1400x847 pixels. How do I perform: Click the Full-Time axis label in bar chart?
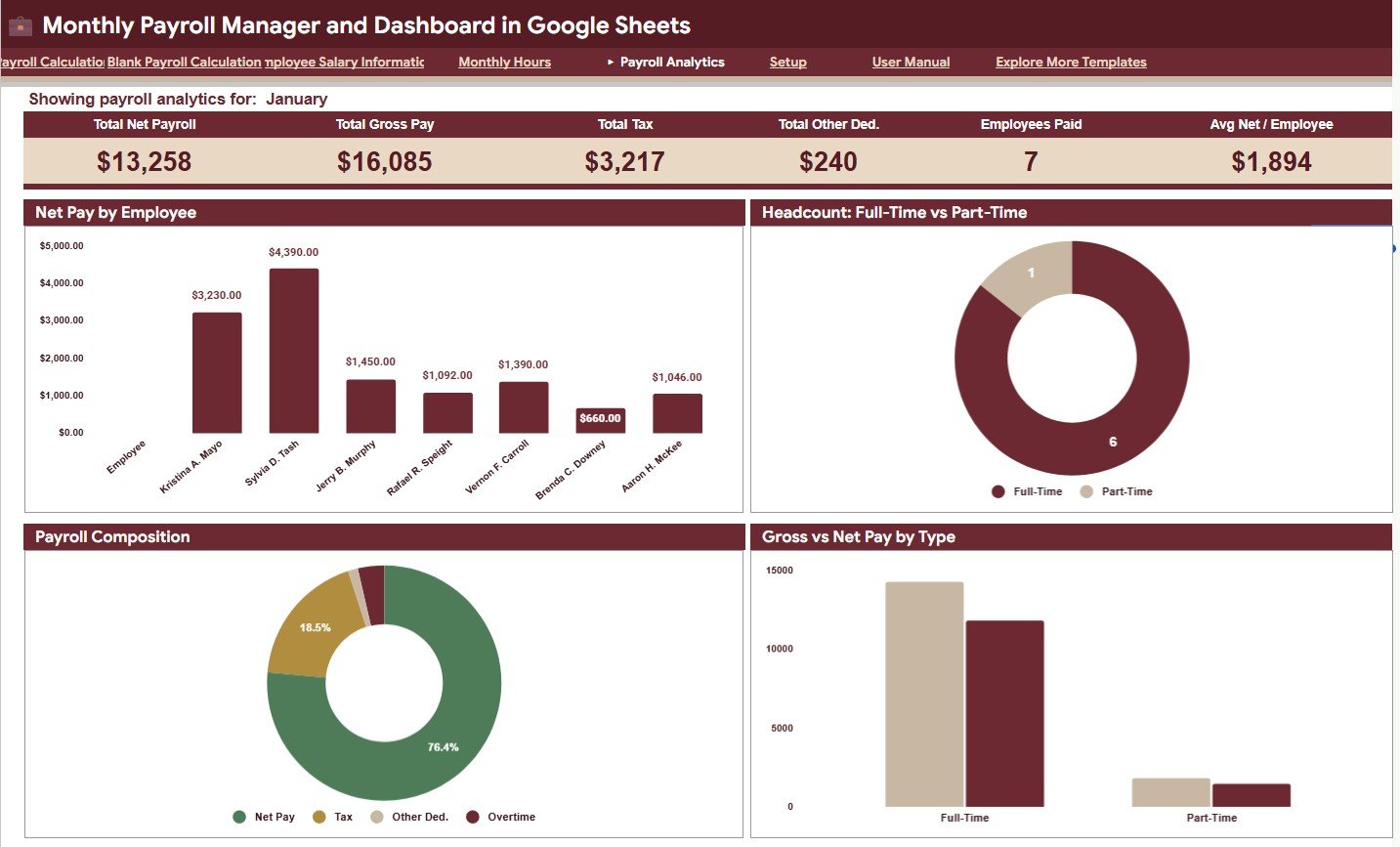[x=964, y=818]
